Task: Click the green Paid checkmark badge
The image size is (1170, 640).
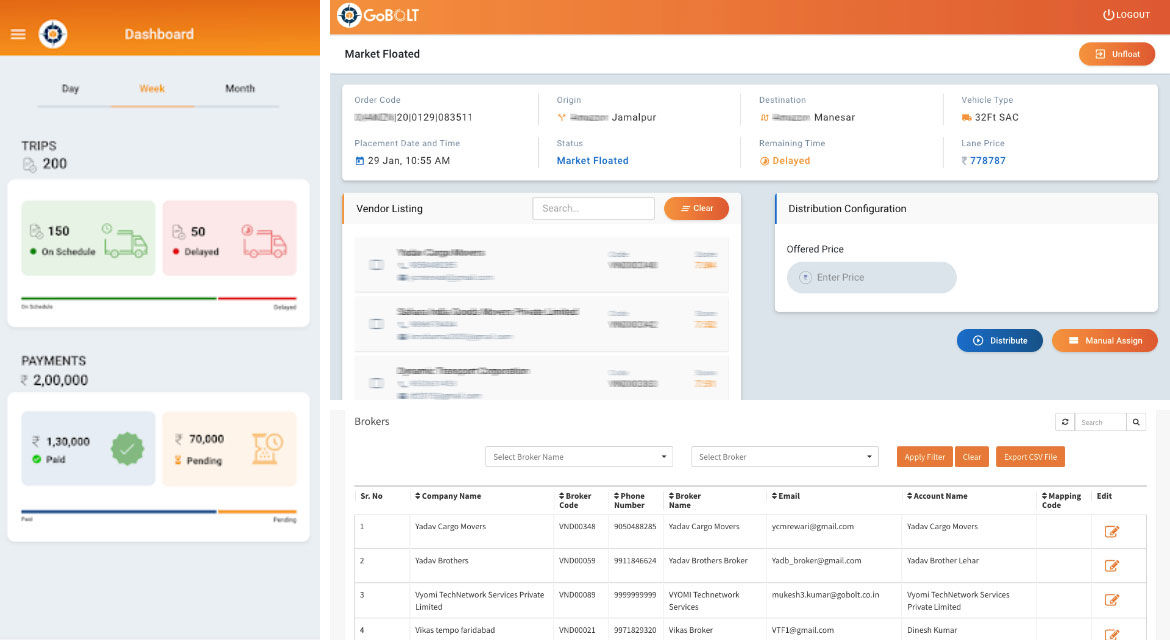Action: (x=127, y=448)
